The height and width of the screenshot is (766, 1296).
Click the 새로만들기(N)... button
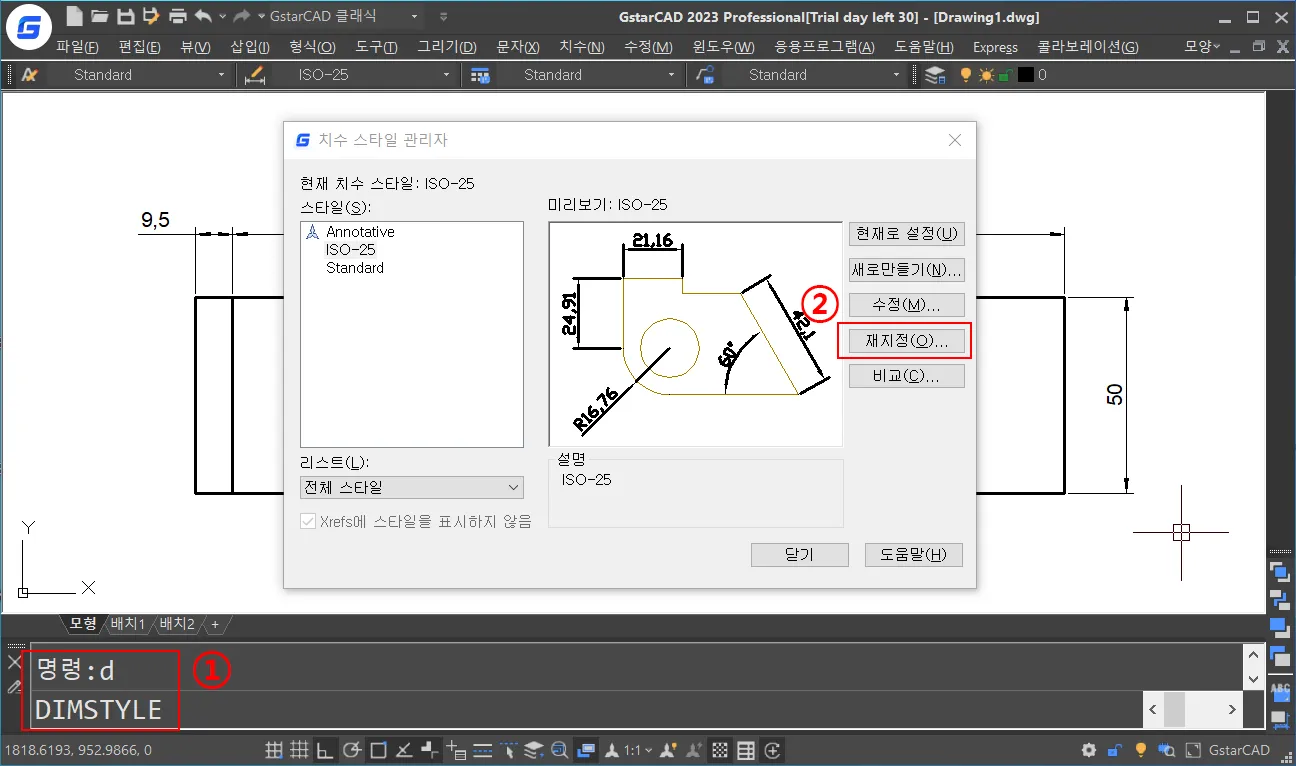(x=906, y=270)
